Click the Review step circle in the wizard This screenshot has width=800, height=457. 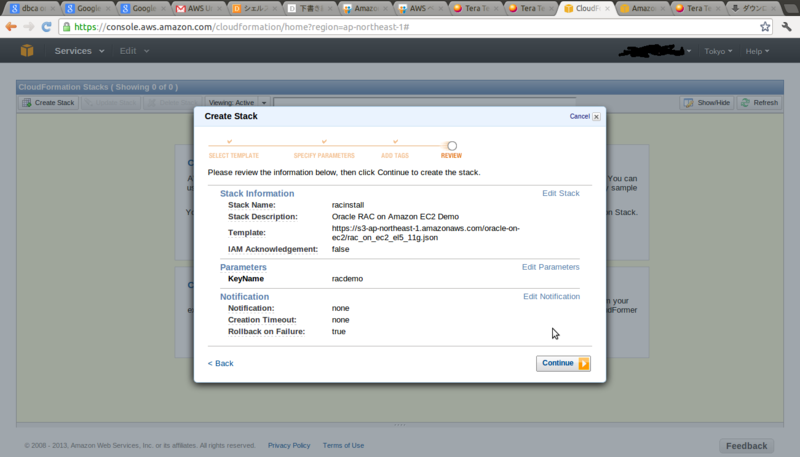452,146
